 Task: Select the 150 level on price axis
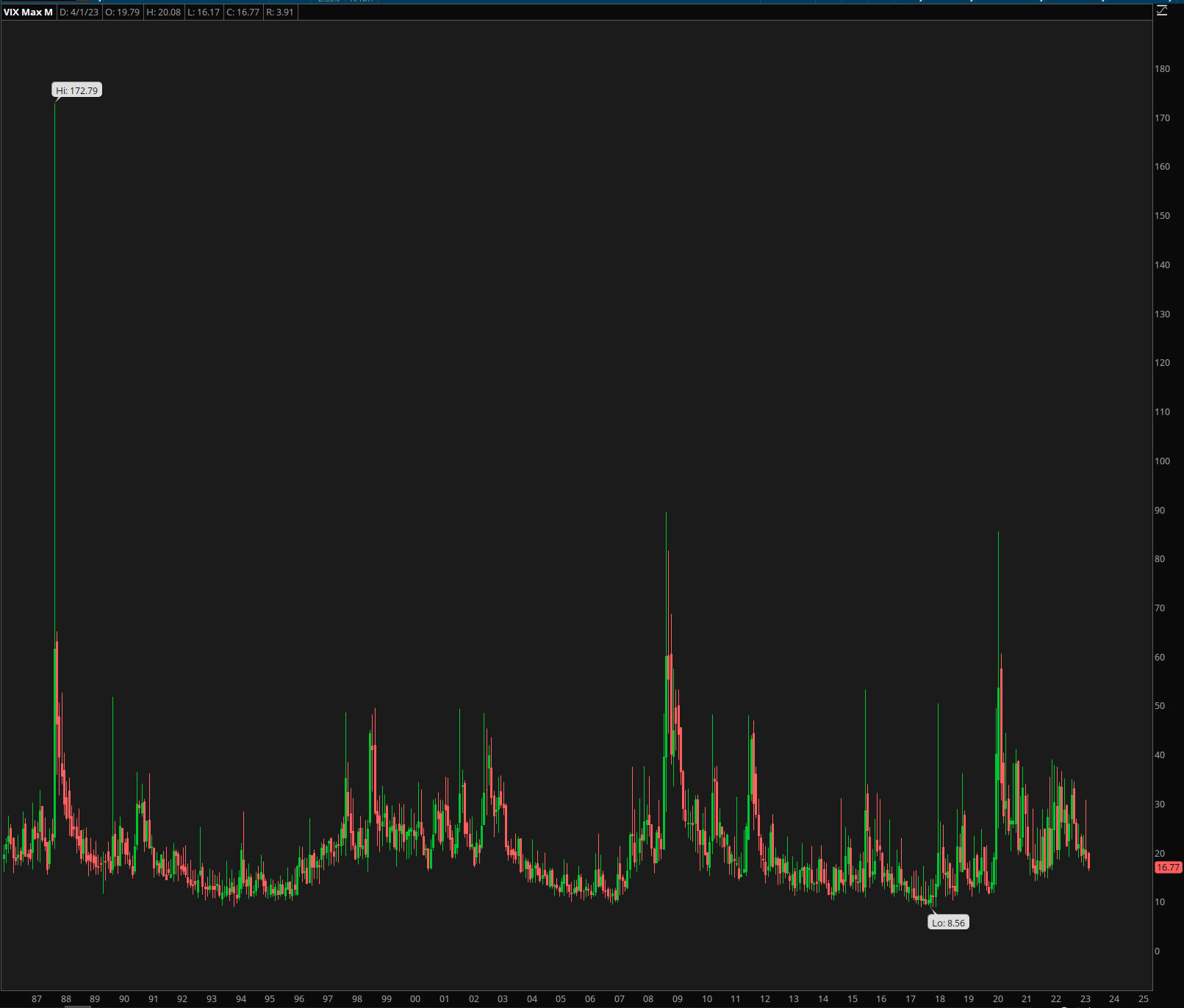point(1163,216)
